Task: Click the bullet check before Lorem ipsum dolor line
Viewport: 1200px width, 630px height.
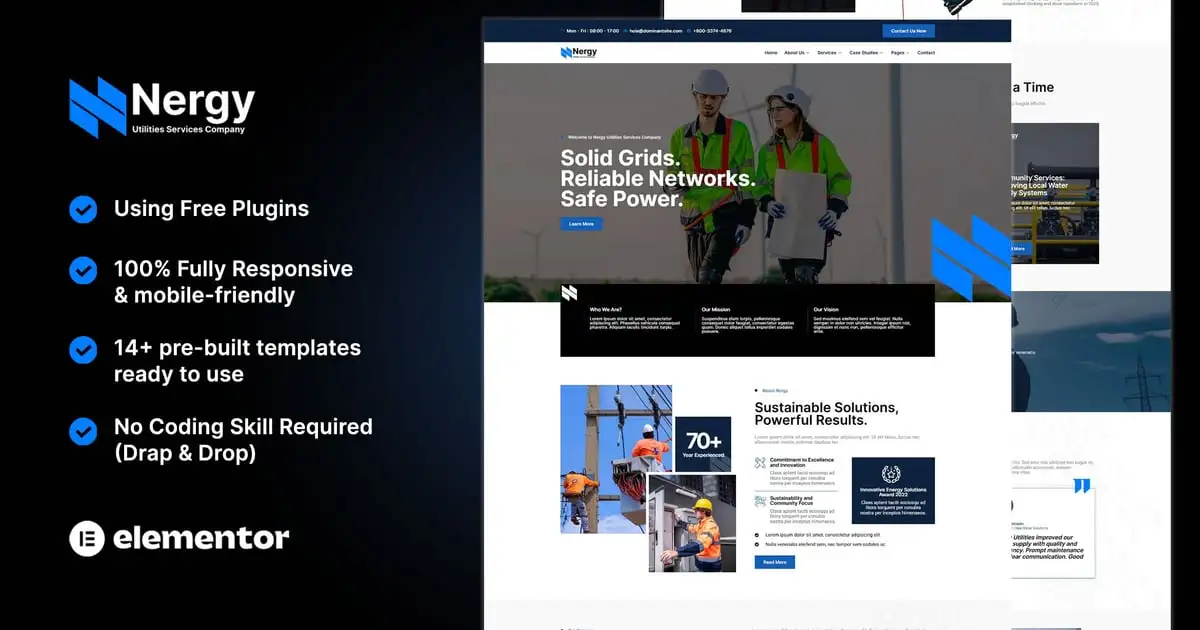Action: pyautogui.click(x=757, y=535)
